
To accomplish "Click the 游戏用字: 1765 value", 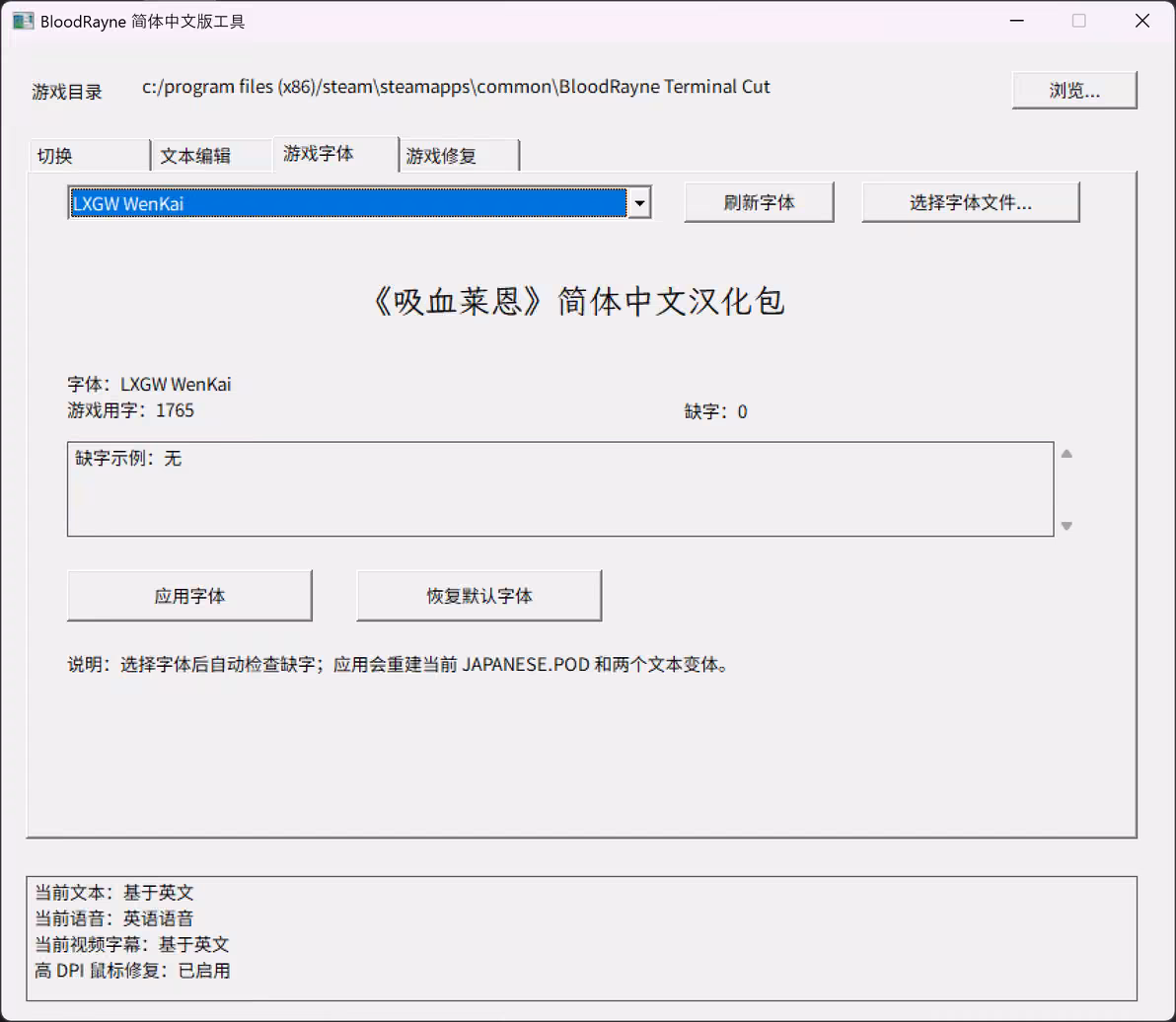I will click(130, 411).
